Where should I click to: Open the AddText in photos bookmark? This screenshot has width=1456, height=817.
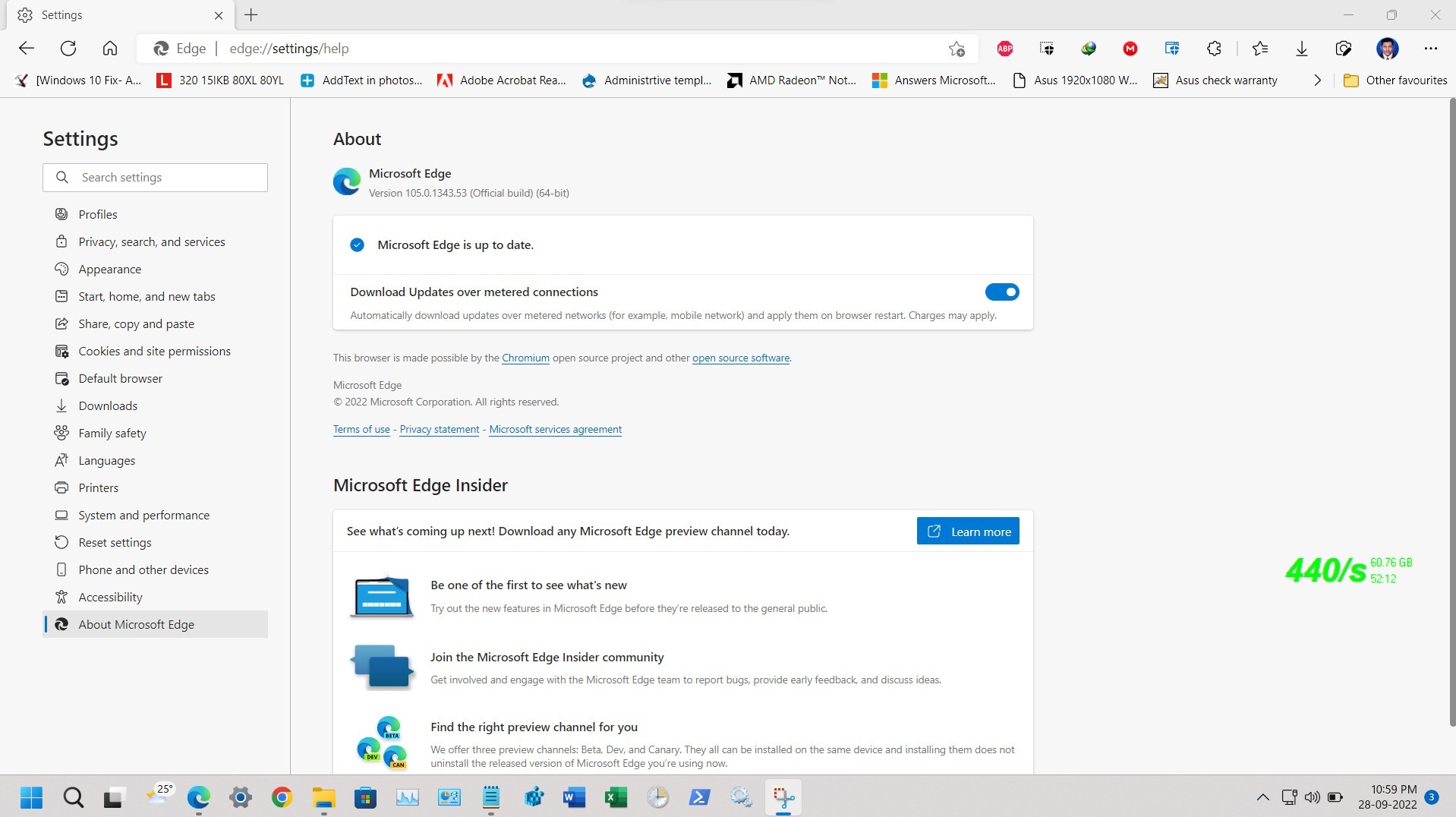tap(361, 80)
